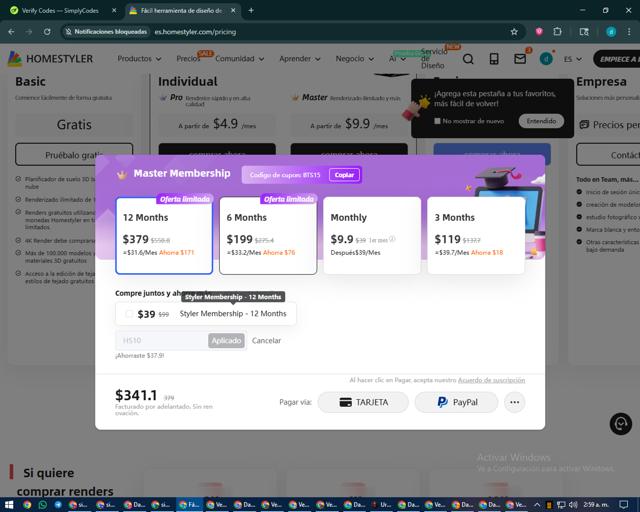
Task: Click the Pruébalo gratis button
Action: (x=74, y=155)
